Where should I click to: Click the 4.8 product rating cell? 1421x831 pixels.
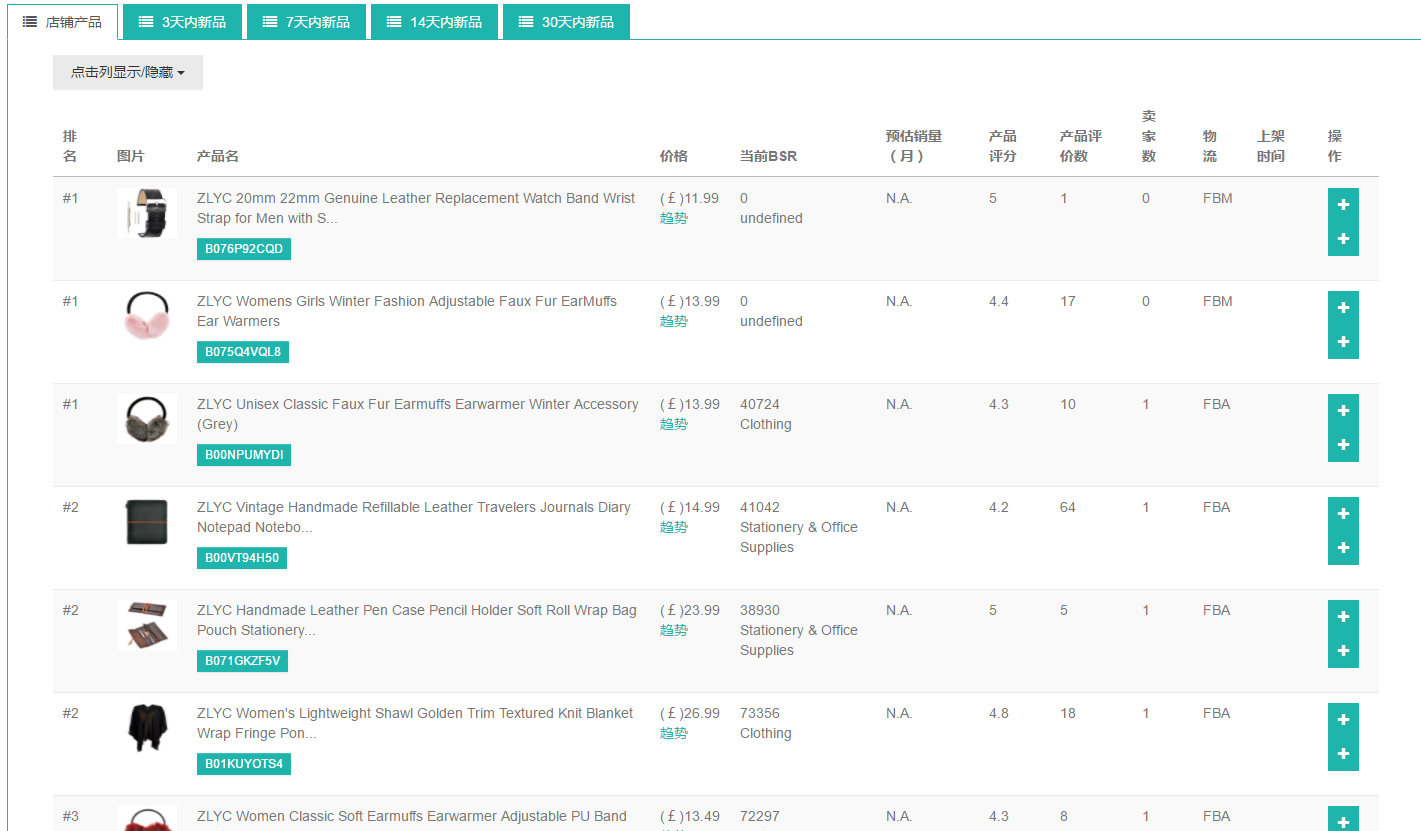click(x=999, y=713)
